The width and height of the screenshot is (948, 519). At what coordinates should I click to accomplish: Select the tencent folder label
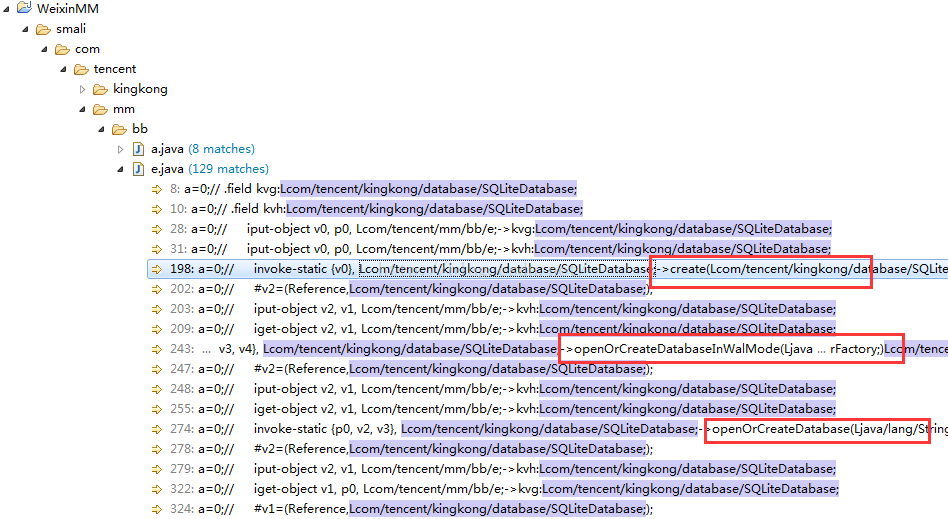point(115,69)
